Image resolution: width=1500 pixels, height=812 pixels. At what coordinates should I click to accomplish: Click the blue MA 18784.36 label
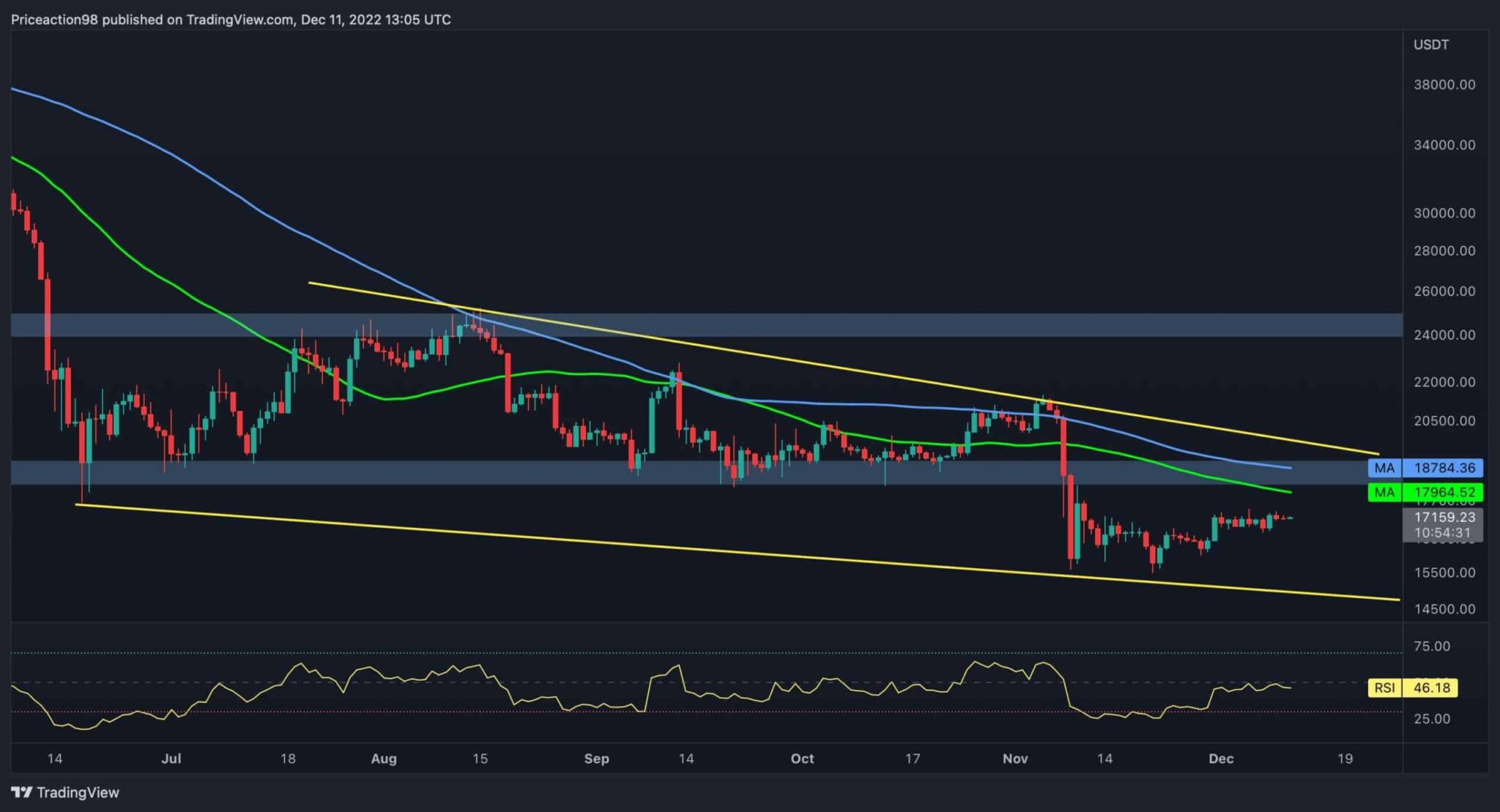tap(1425, 468)
